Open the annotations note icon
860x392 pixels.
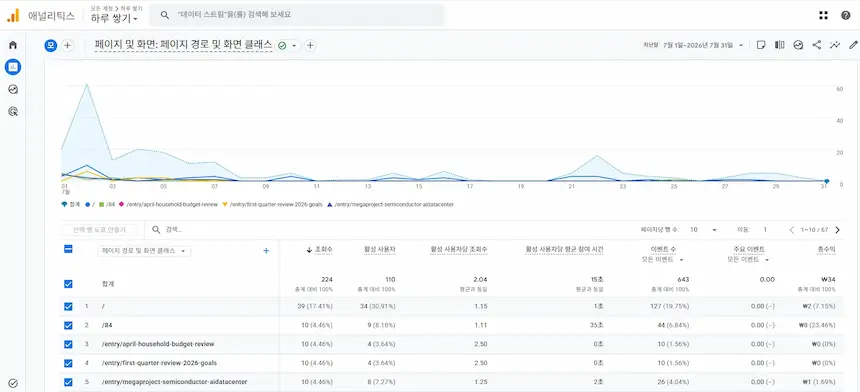click(x=761, y=45)
